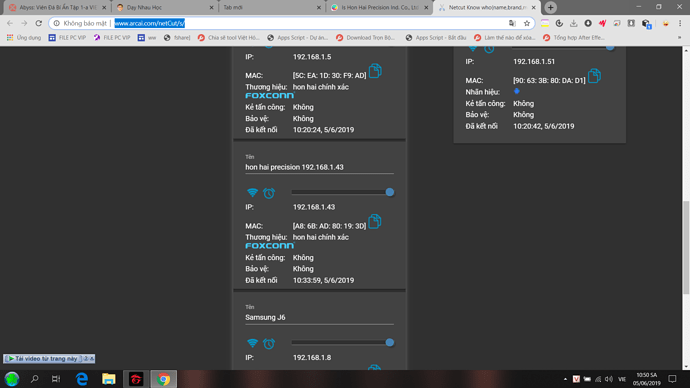Copy MAC address 5C:EA:1D:30:F9:AD icon
The height and width of the screenshot is (388, 690).
tap(375, 71)
